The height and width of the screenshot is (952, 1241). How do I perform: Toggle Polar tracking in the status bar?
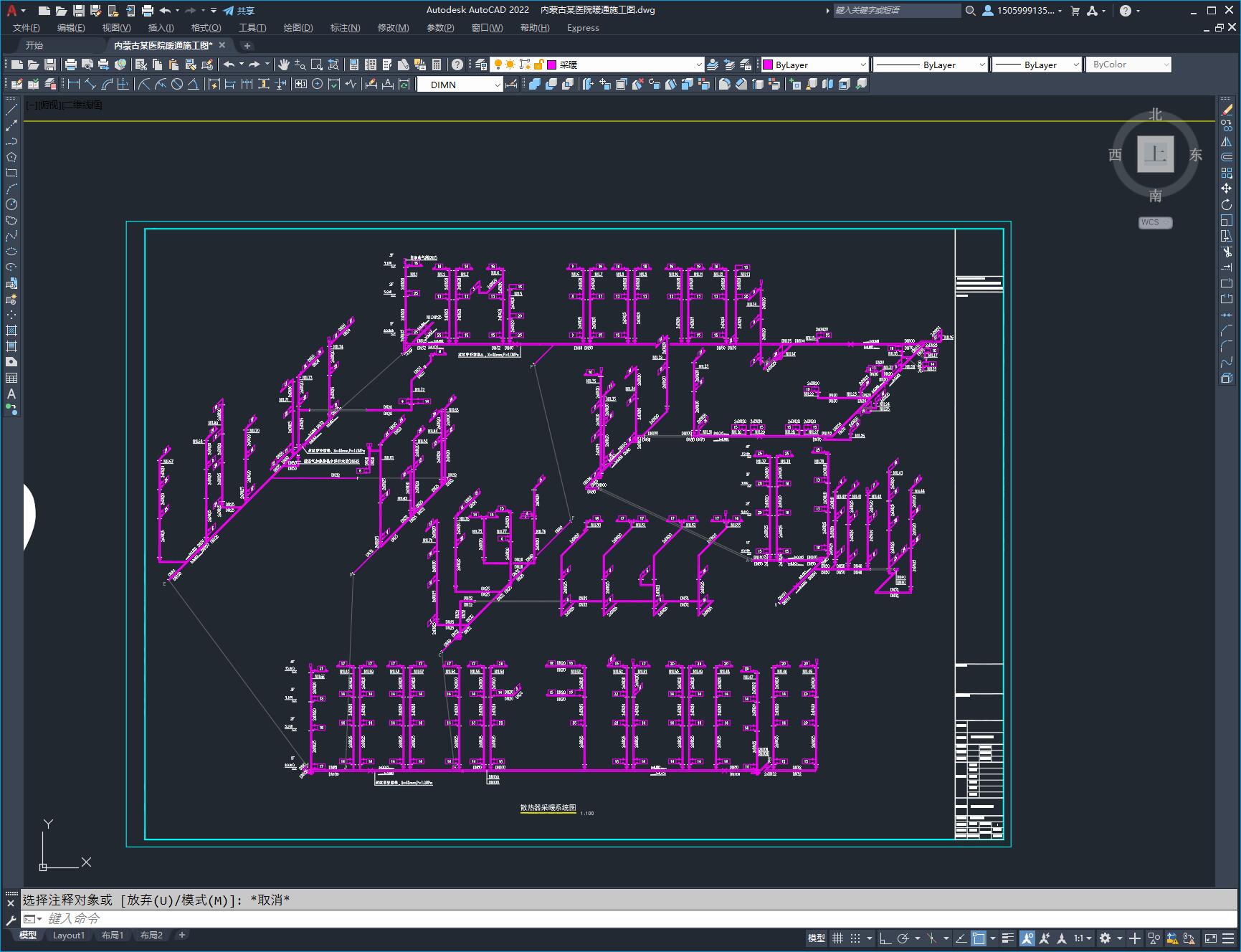903,938
